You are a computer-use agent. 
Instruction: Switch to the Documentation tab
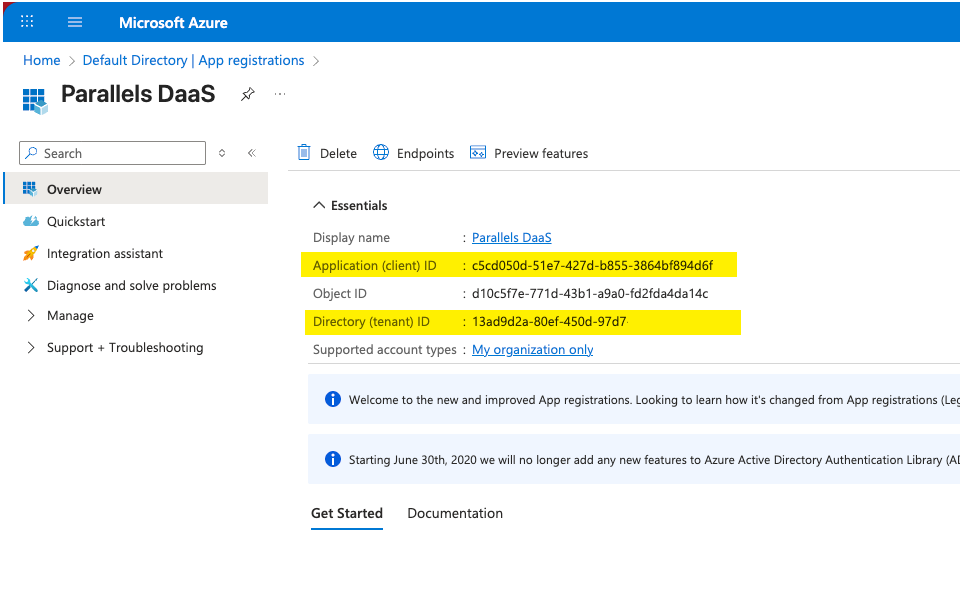click(454, 513)
